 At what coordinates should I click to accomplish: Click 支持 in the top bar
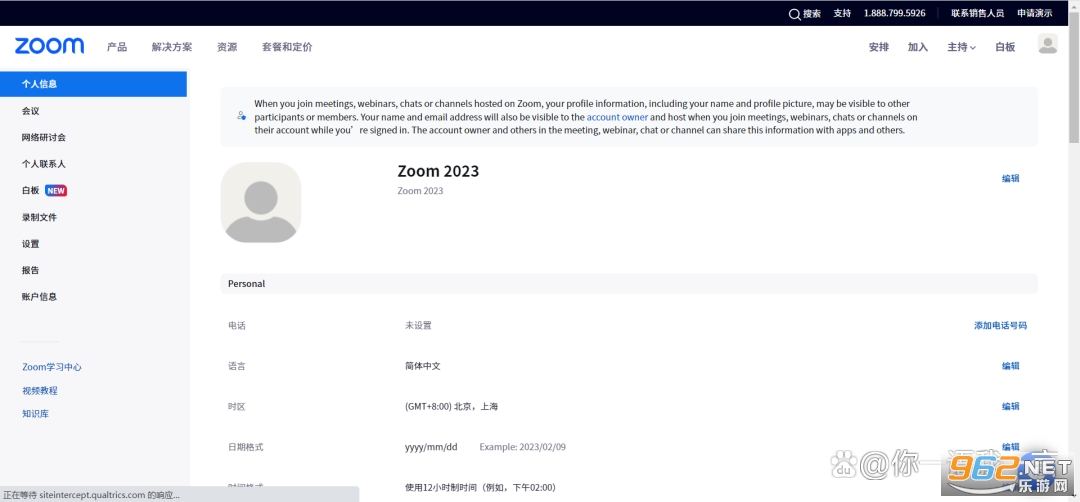pos(842,13)
